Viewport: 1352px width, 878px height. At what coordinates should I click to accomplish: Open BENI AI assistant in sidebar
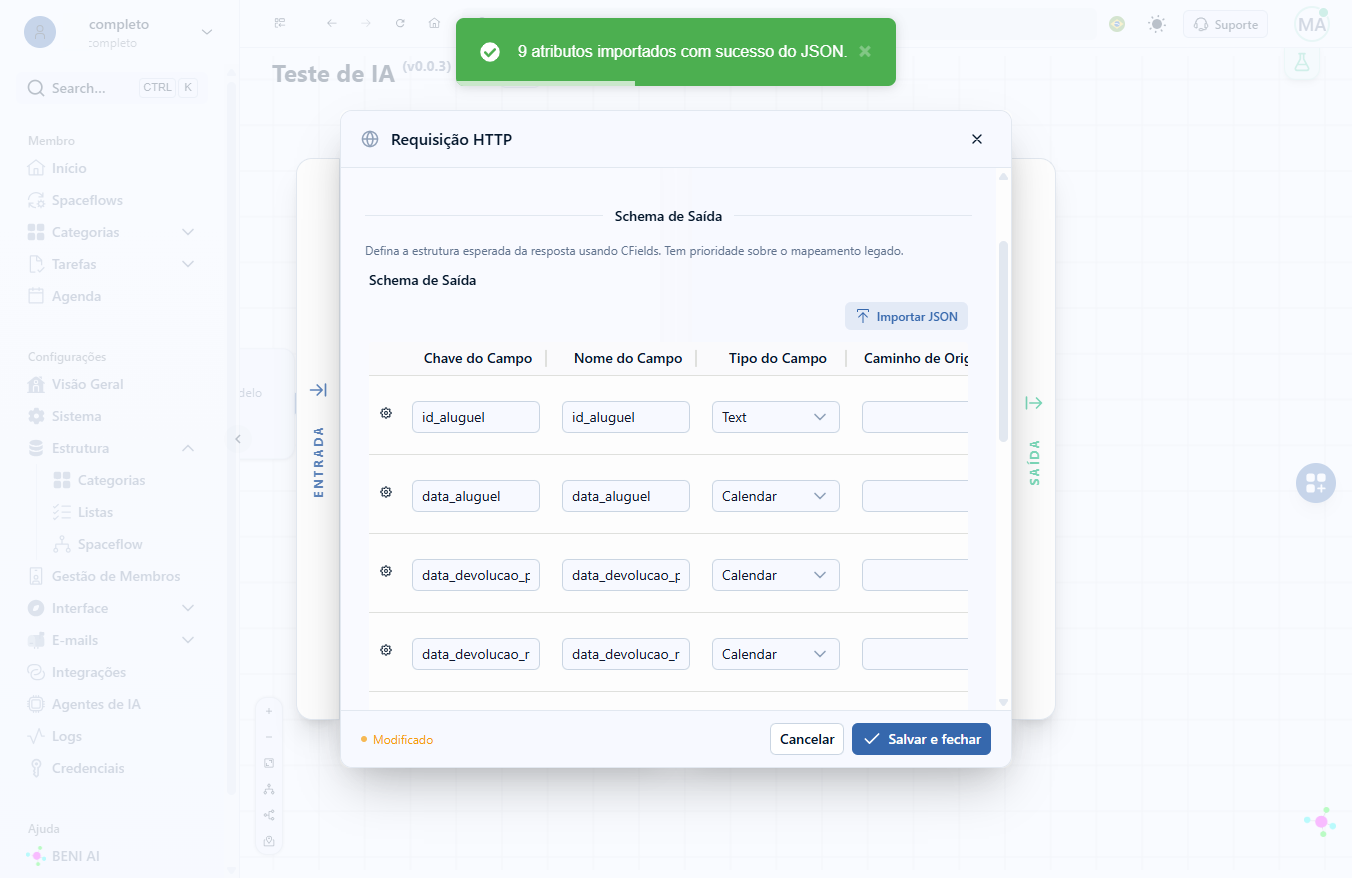pyautogui.click(x=64, y=856)
